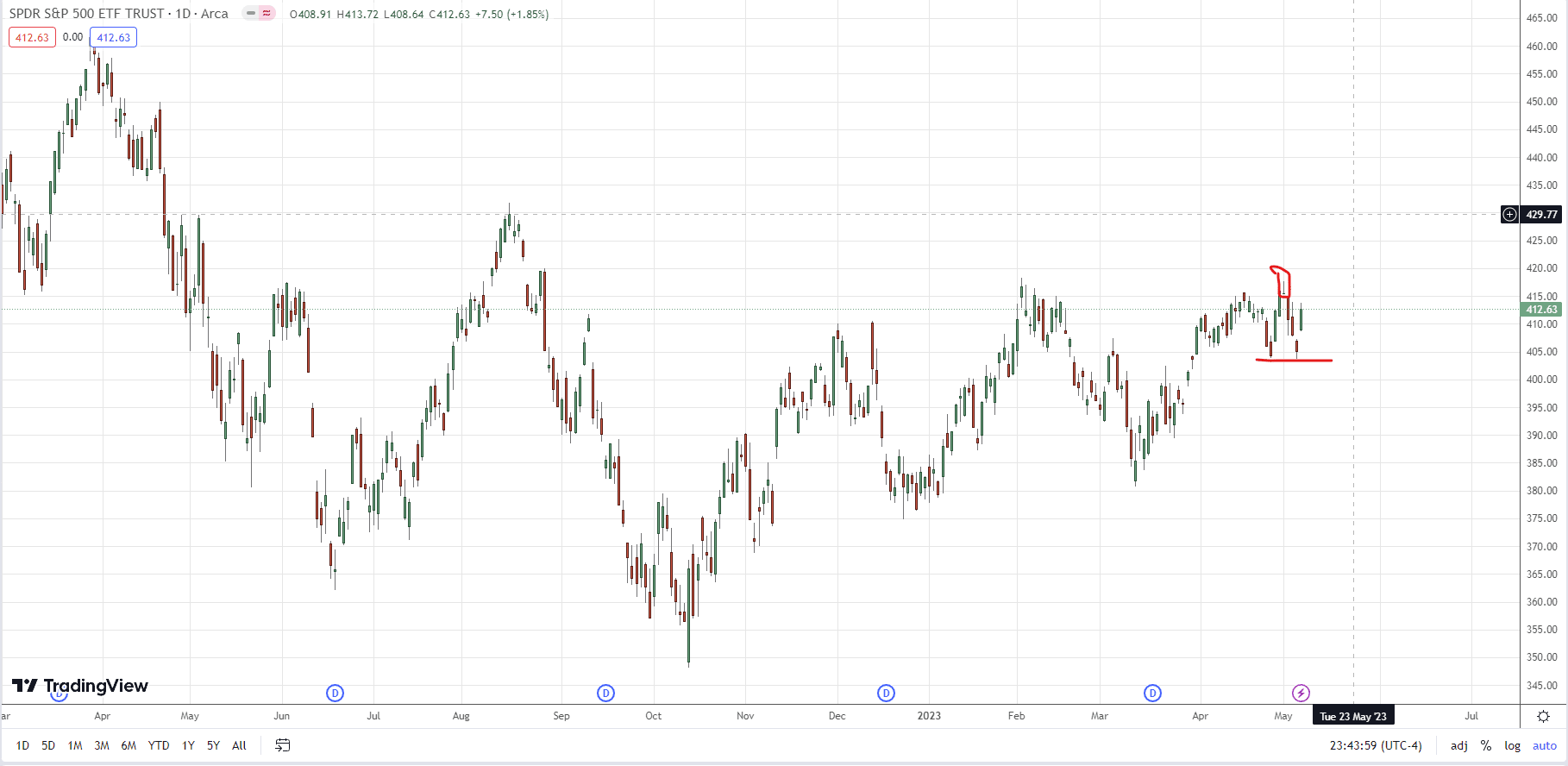Viewport: 1568px width, 766px height.
Task: Click the TradingView logo
Action: (x=80, y=686)
